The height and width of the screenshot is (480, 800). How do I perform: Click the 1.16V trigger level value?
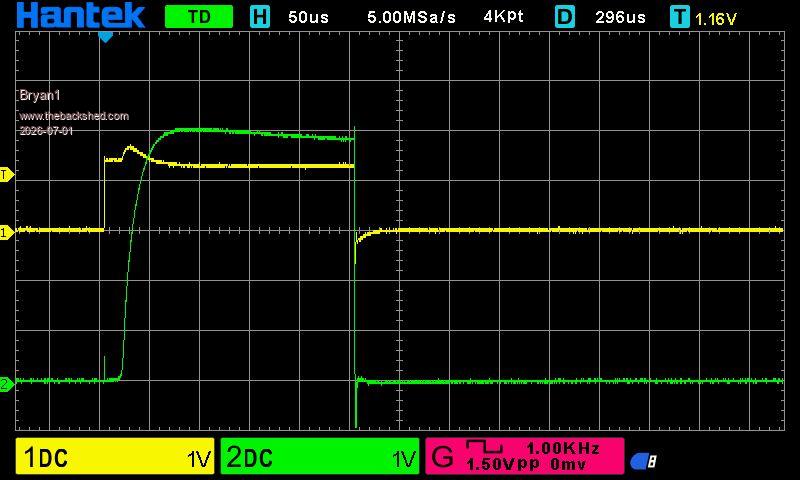pyautogui.click(x=715, y=19)
